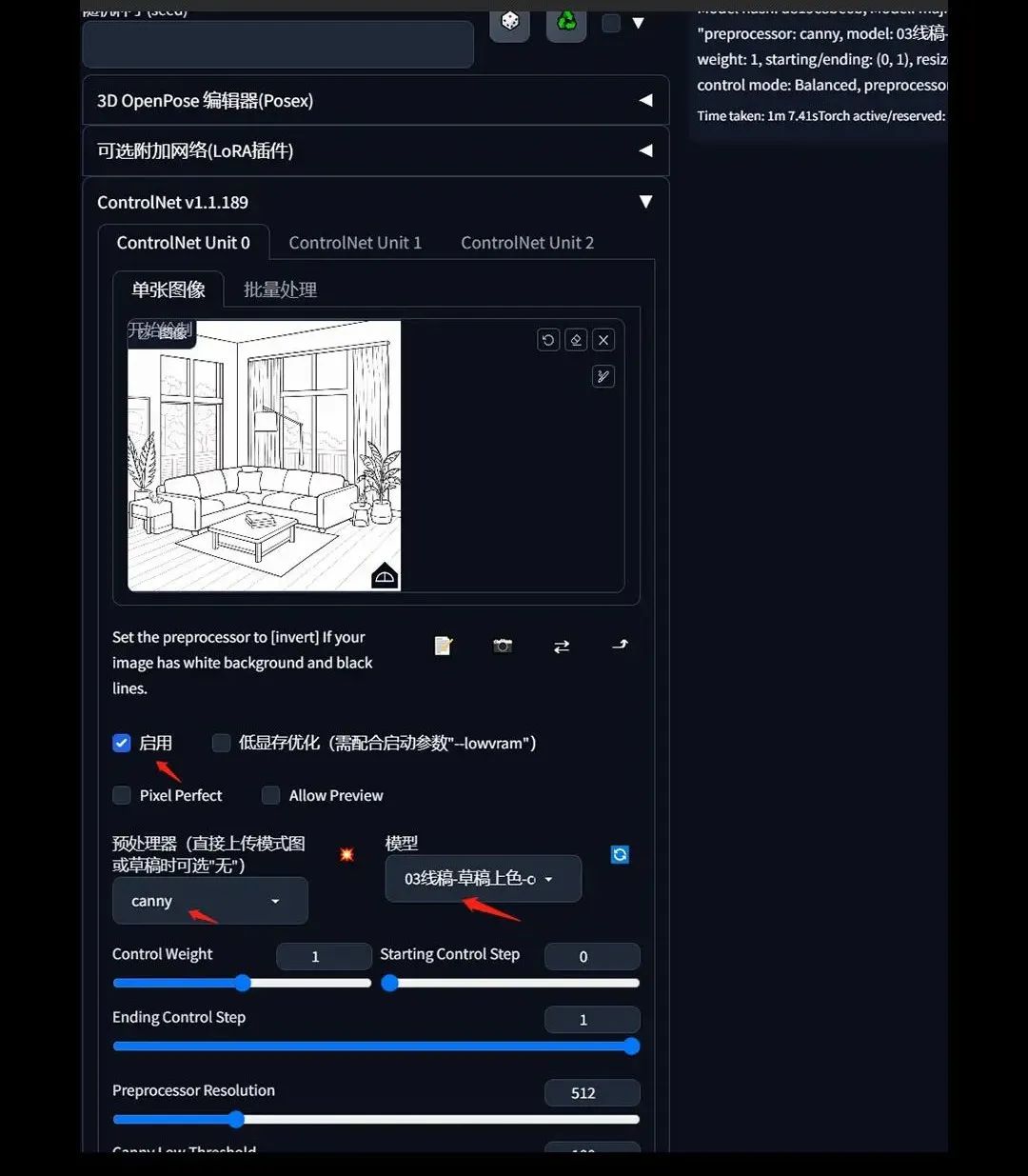Open the canny preprocessor dropdown
This screenshot has width=1028, height=1176.
coord(210,901)
